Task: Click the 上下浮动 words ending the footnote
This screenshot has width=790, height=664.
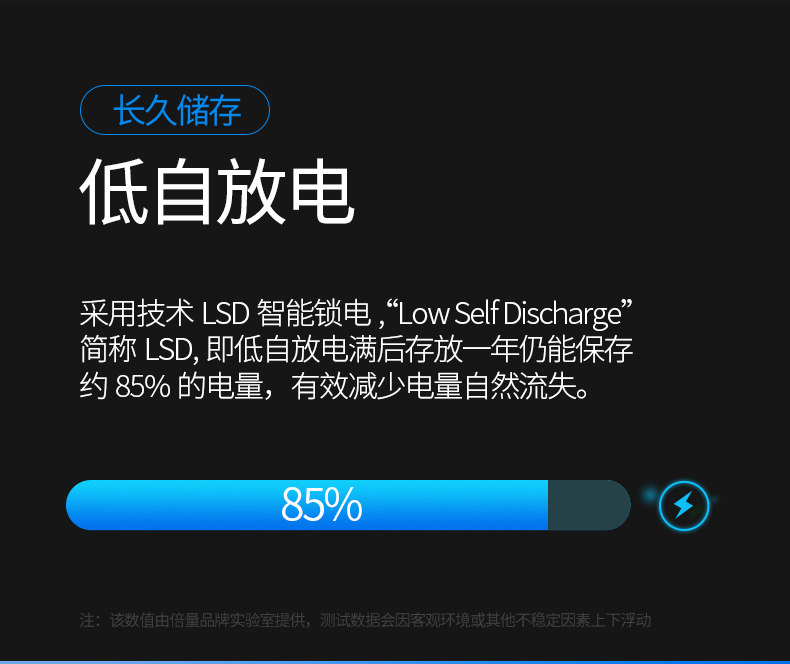Action: [621, 620]
